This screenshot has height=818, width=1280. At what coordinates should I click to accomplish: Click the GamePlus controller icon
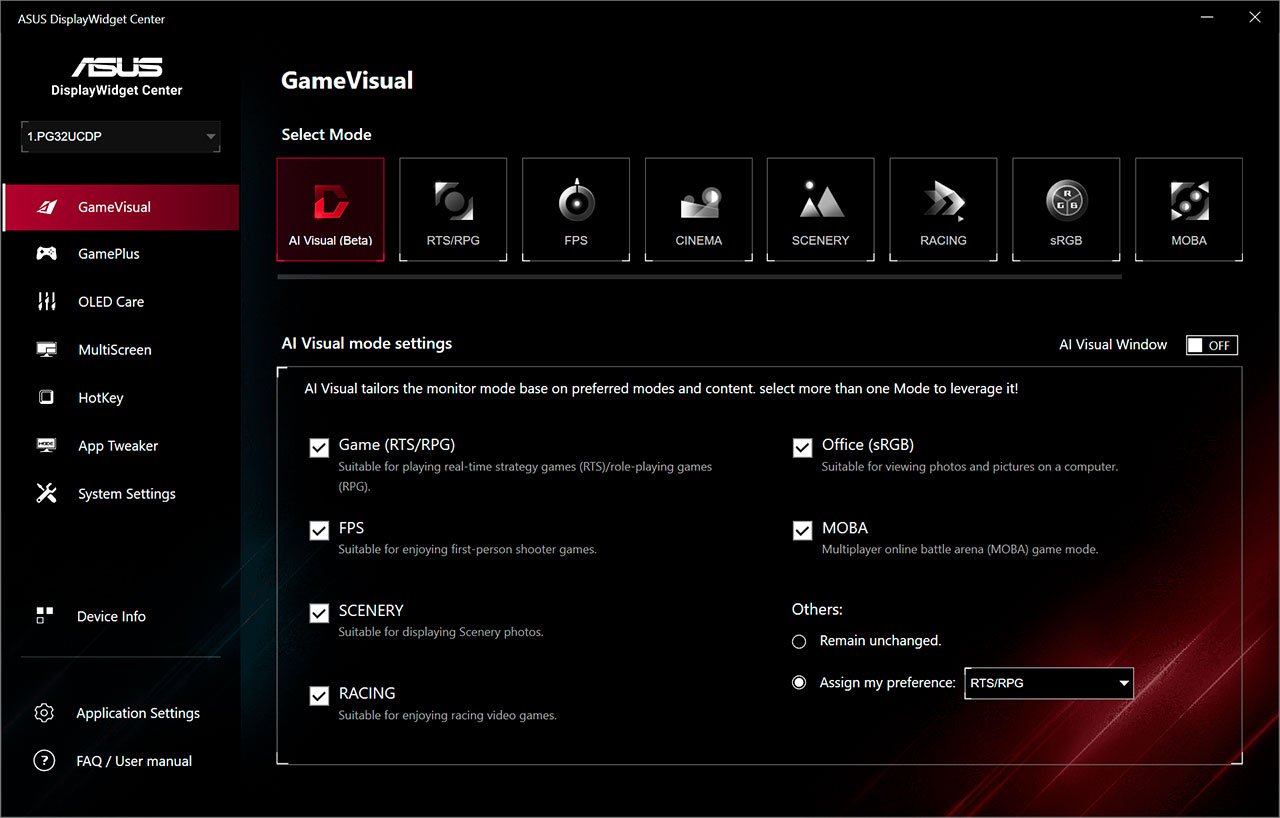(x=46, y=254)
